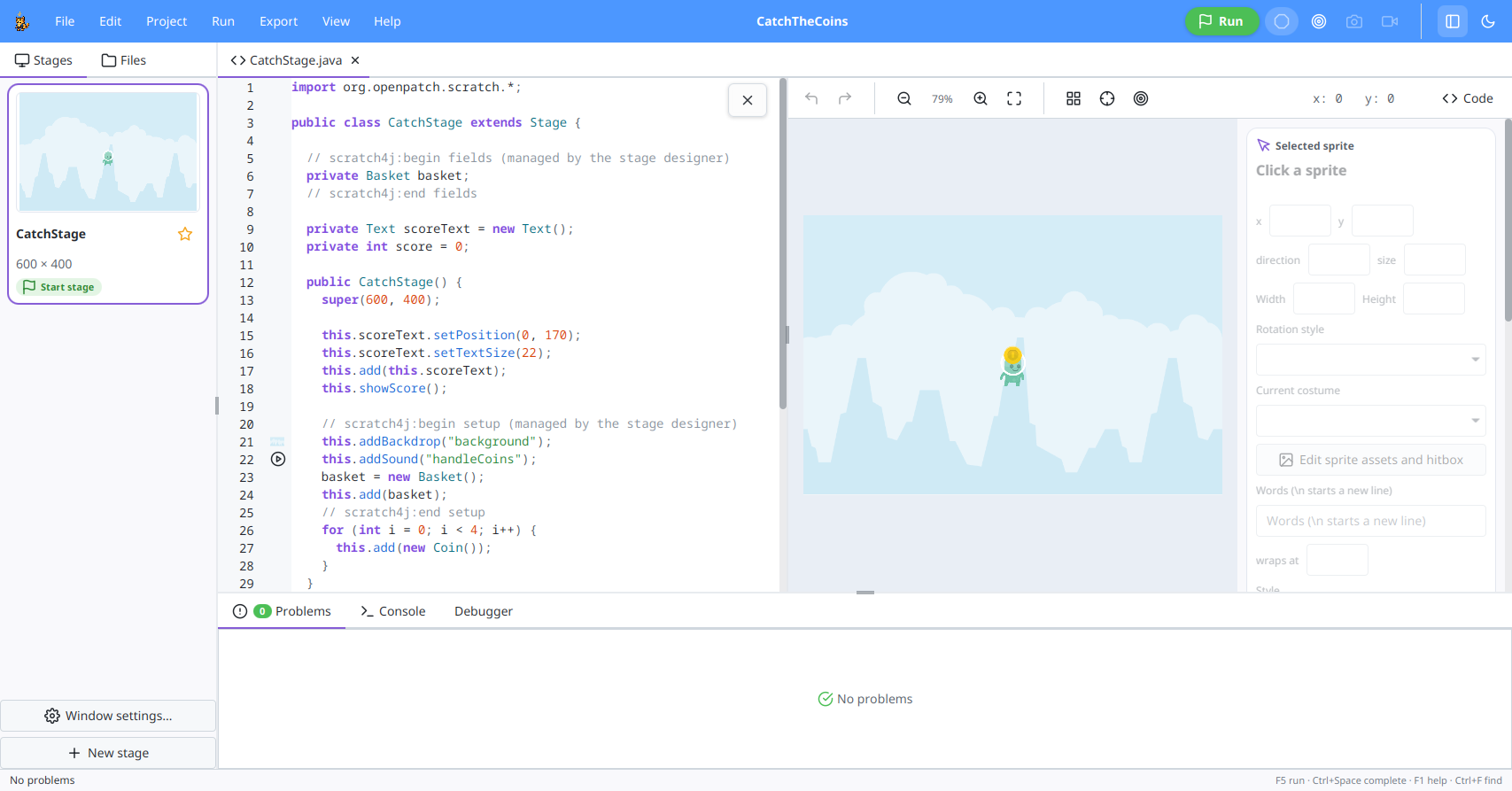Click the Problems warning circle icon
This screenshot has height=791, width=1512.
[240, 611]
